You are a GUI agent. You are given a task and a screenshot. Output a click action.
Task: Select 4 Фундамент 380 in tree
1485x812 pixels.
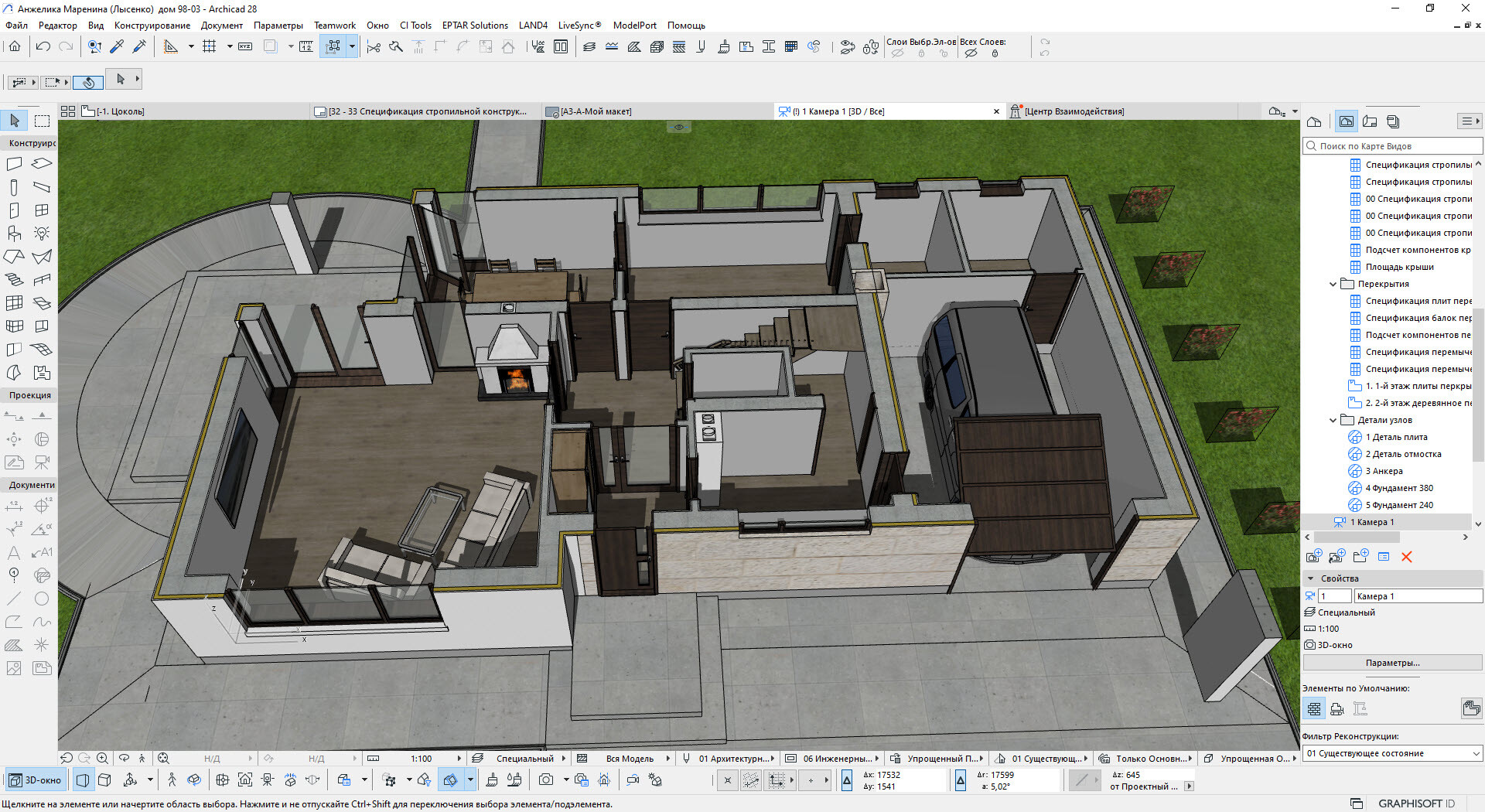(x=1398, y=488)
